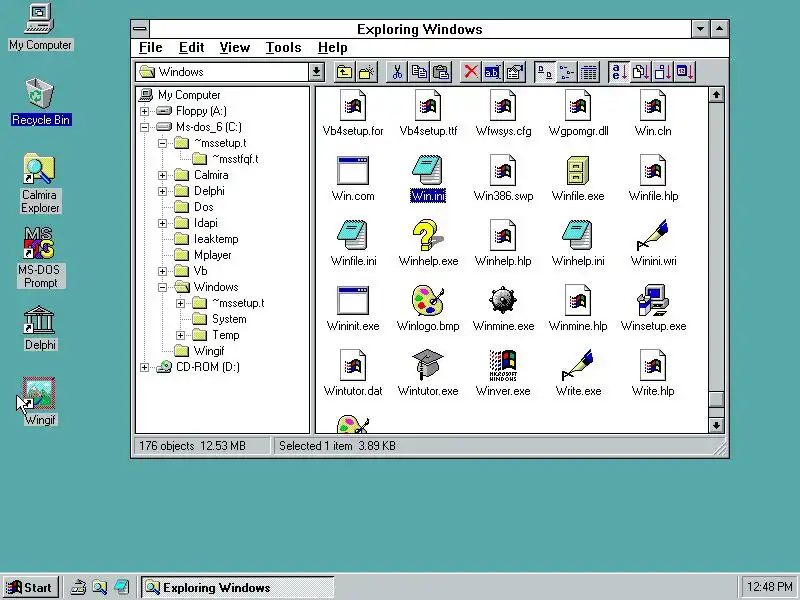Sort files by type
Viewport: 800px width, 600px height.
click(x=641, y=72)
